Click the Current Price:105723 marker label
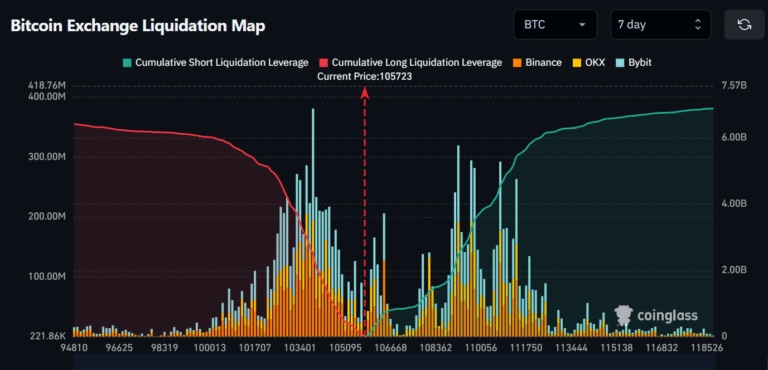Image resolution: width=768 pixels, height=370 pixels. pyautogui.click(x=364, y=76)
